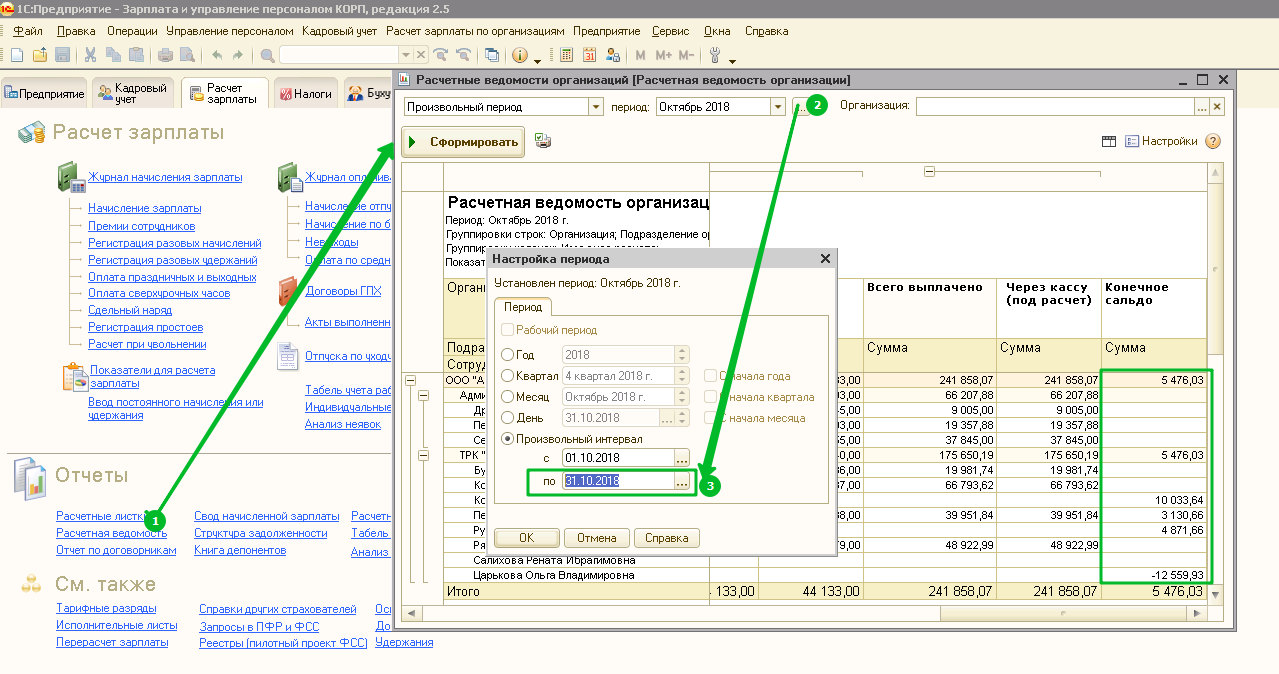Screen dimensions: 1279x674
Task: Click the windows list toolbar icon
Action: [492, 54]
